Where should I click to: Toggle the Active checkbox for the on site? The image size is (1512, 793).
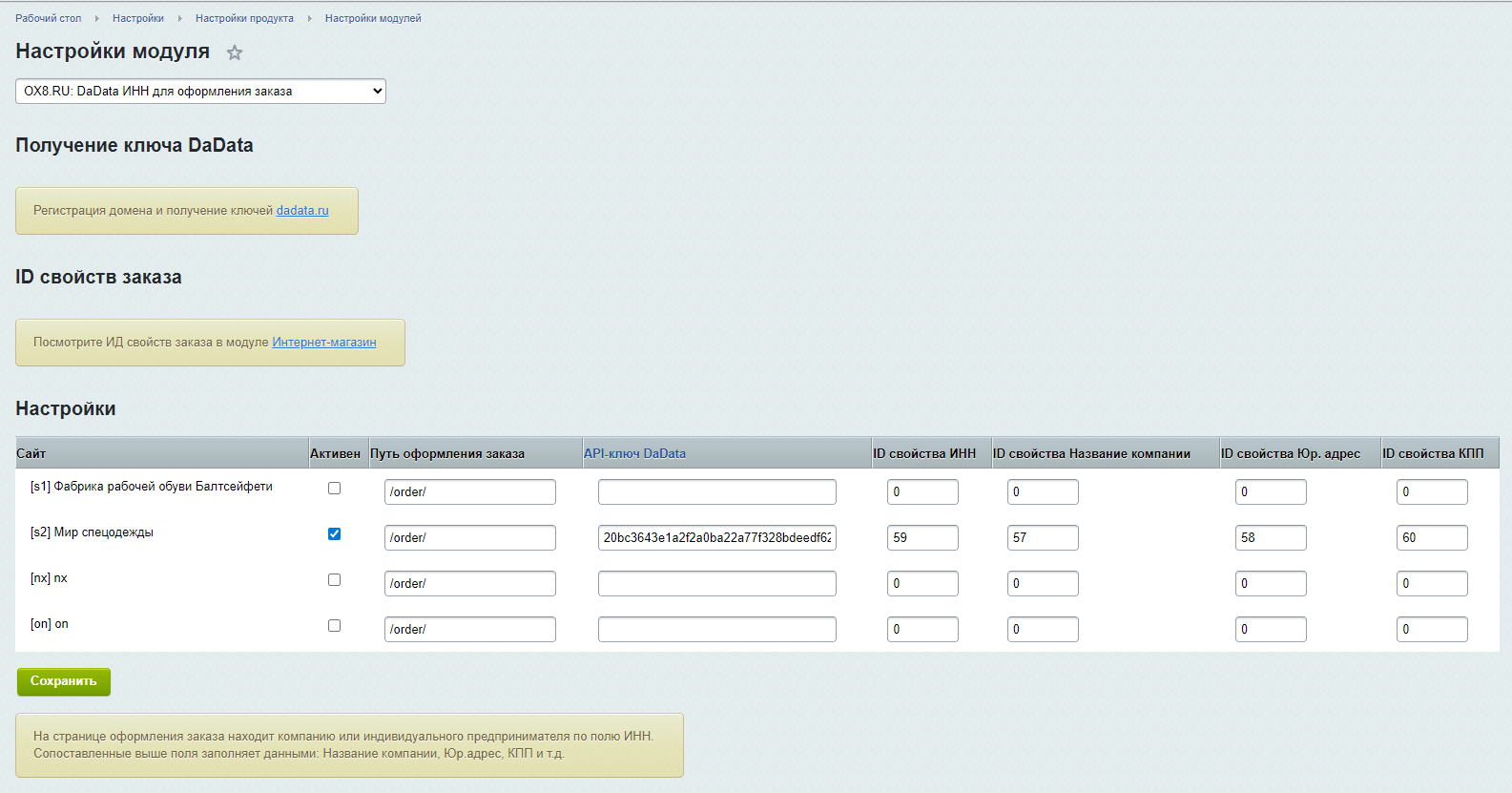coord(334,626)
